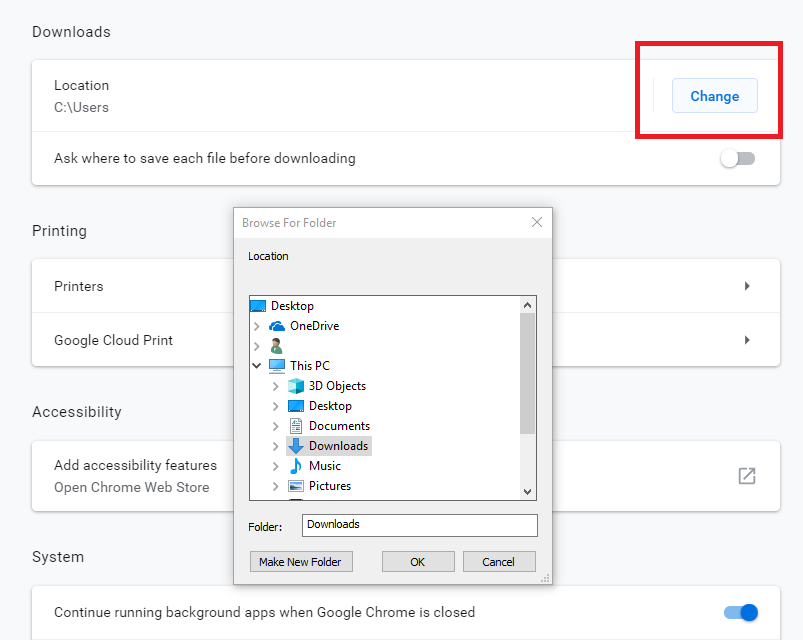Click the Folder name text field
The image size is (803, 640).
click(x=419, y=525)
